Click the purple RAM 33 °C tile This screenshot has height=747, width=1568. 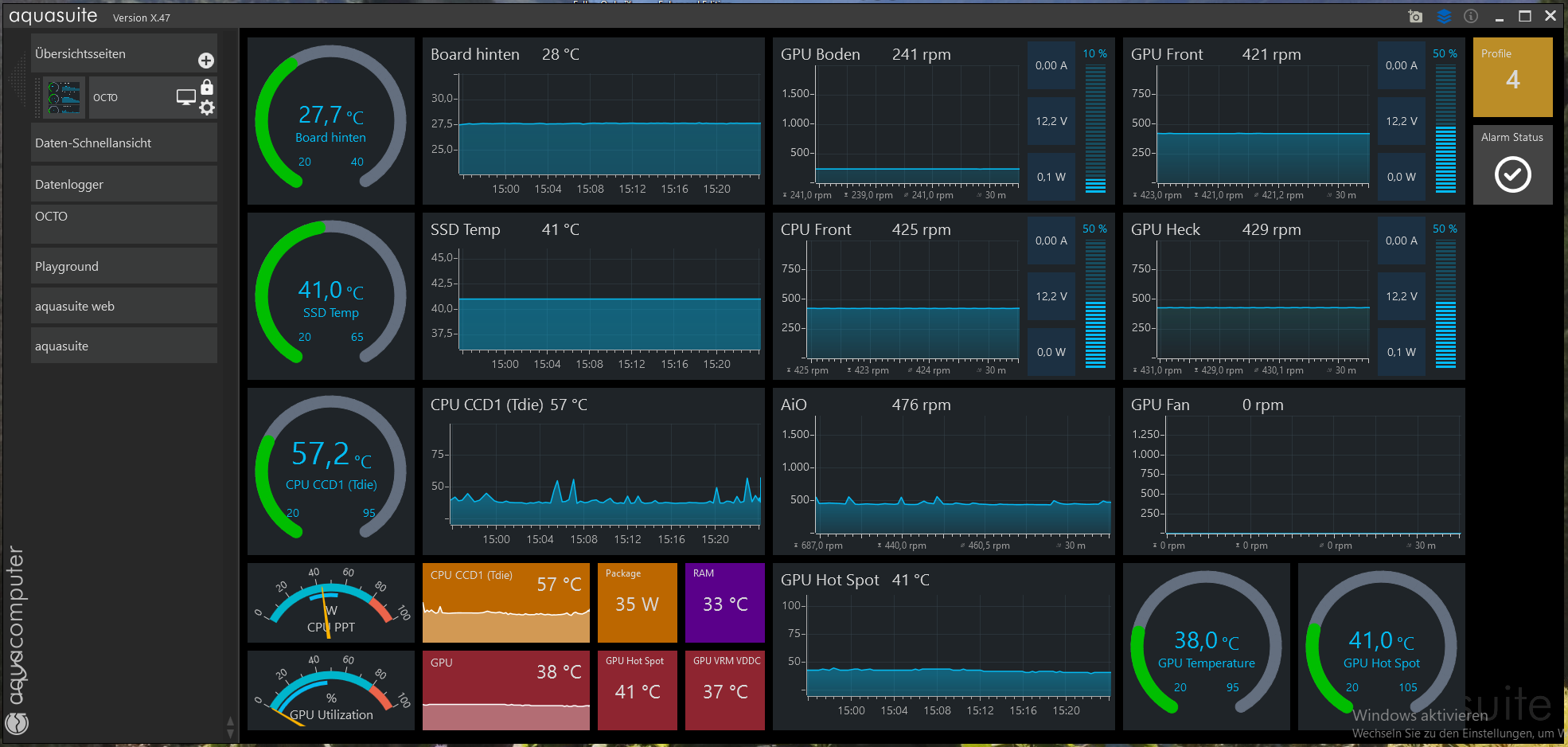[725, 603]
